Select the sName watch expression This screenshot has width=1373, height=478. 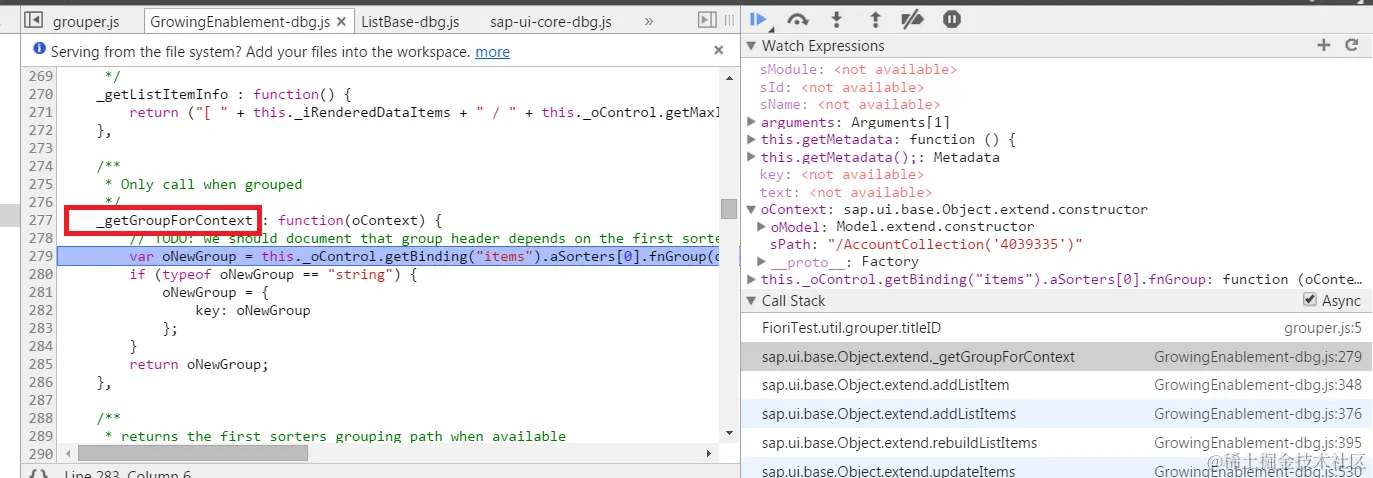click(850, 104)
